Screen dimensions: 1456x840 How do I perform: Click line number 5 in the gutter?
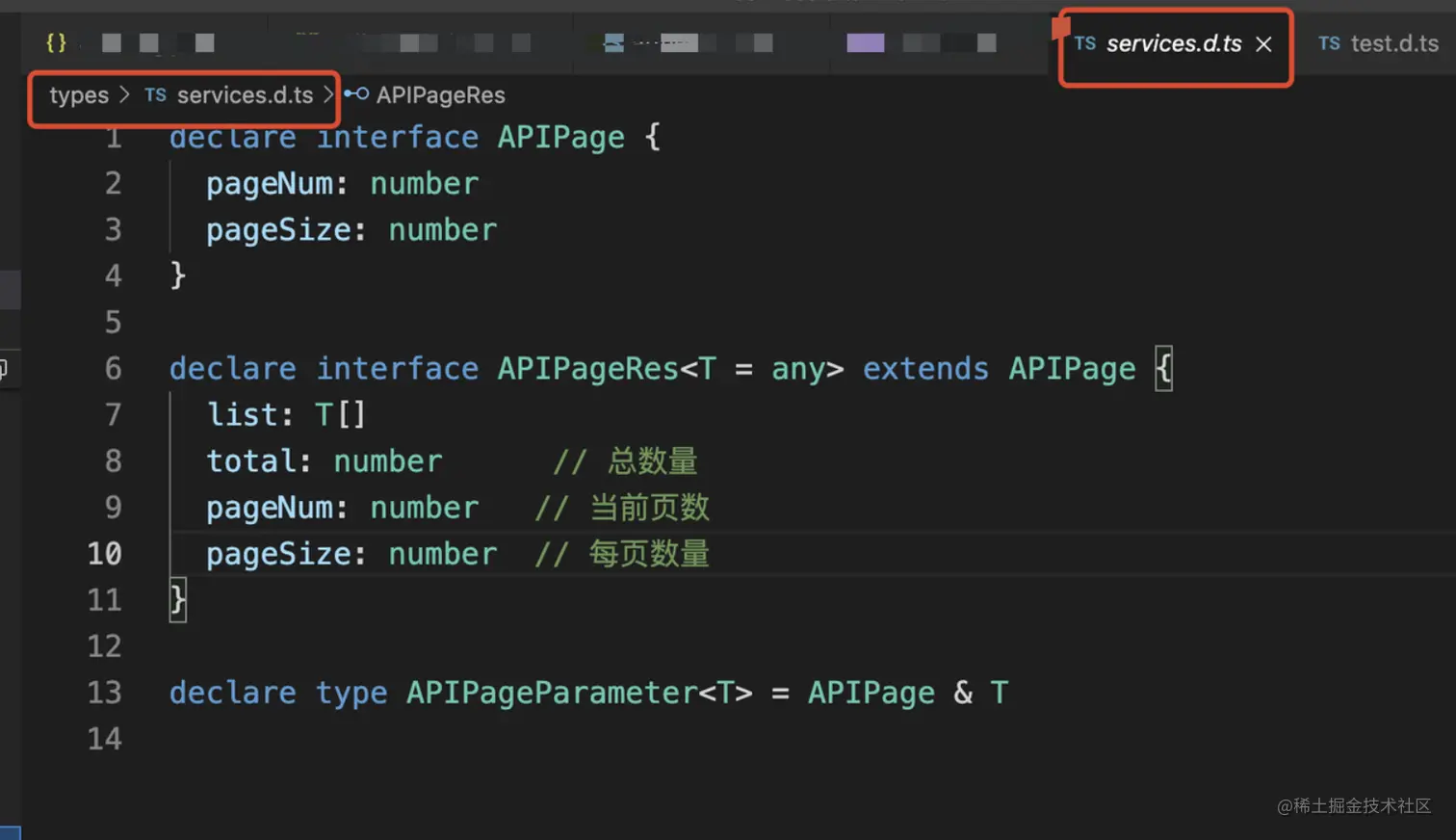point(114,322)
